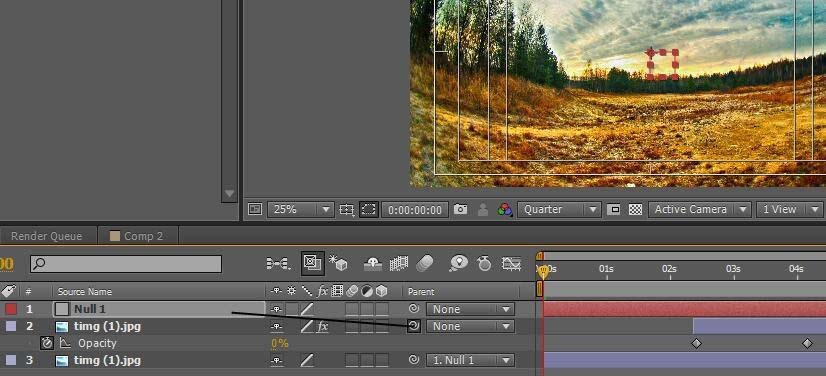Toggle Shy switch for layer 3
The width and height of the screenshot is (826, 376).
(277, 361)
